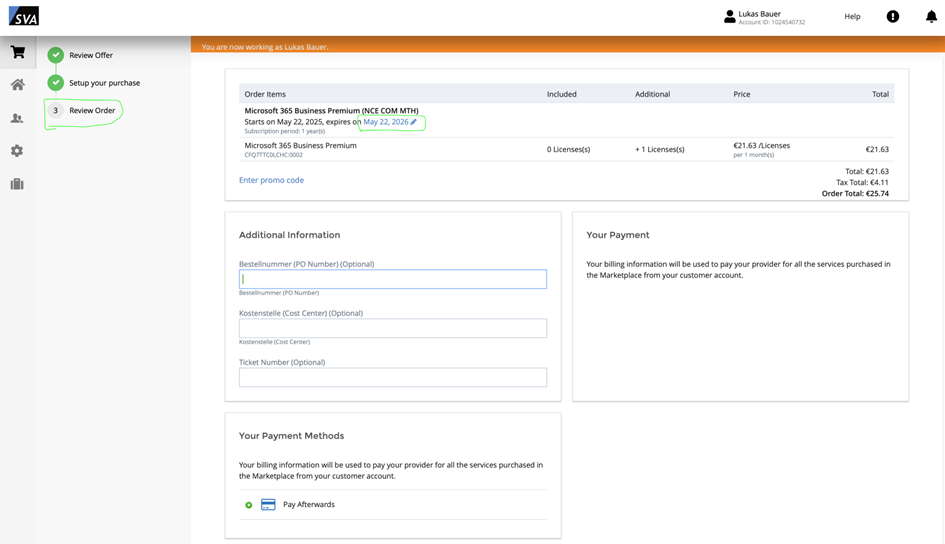This screenshot has height=544, width=945.
Task: Go to Home via sidebar house icon
Action: [x=17, y=85]
